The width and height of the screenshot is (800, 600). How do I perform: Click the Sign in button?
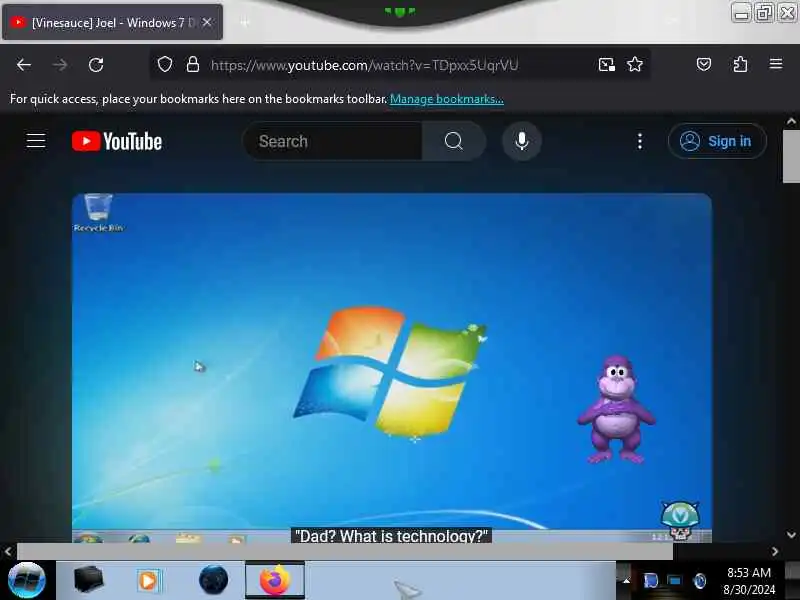pos(717,141)
